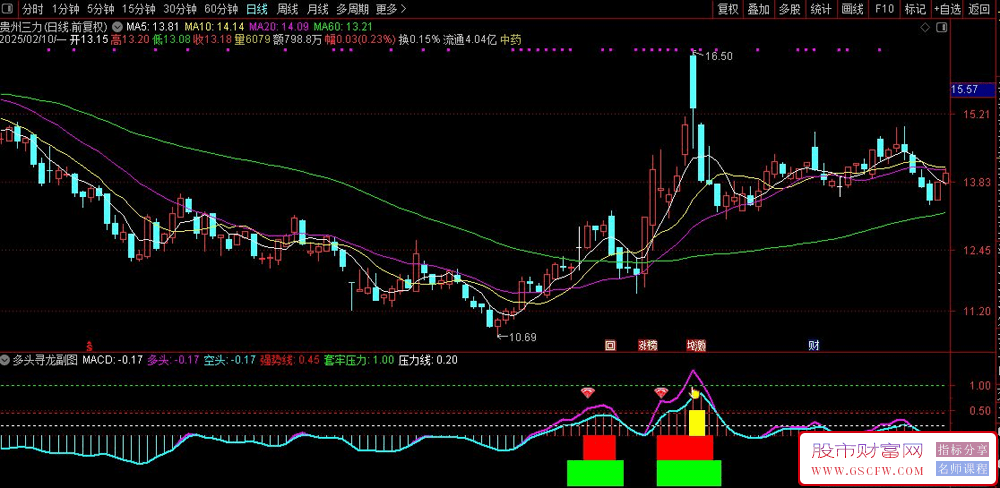
Task: Click the MA10: 14.14 label
Action: click(x=214, y=27)
